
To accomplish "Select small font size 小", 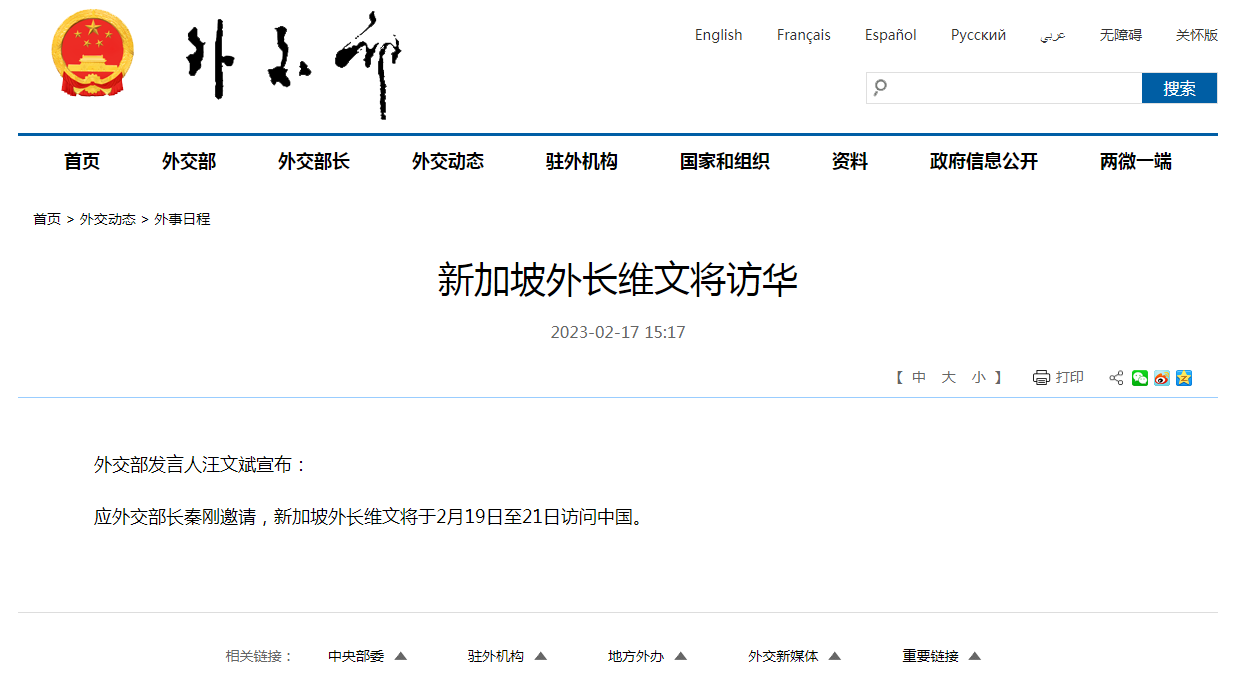I will click(978, 377).
